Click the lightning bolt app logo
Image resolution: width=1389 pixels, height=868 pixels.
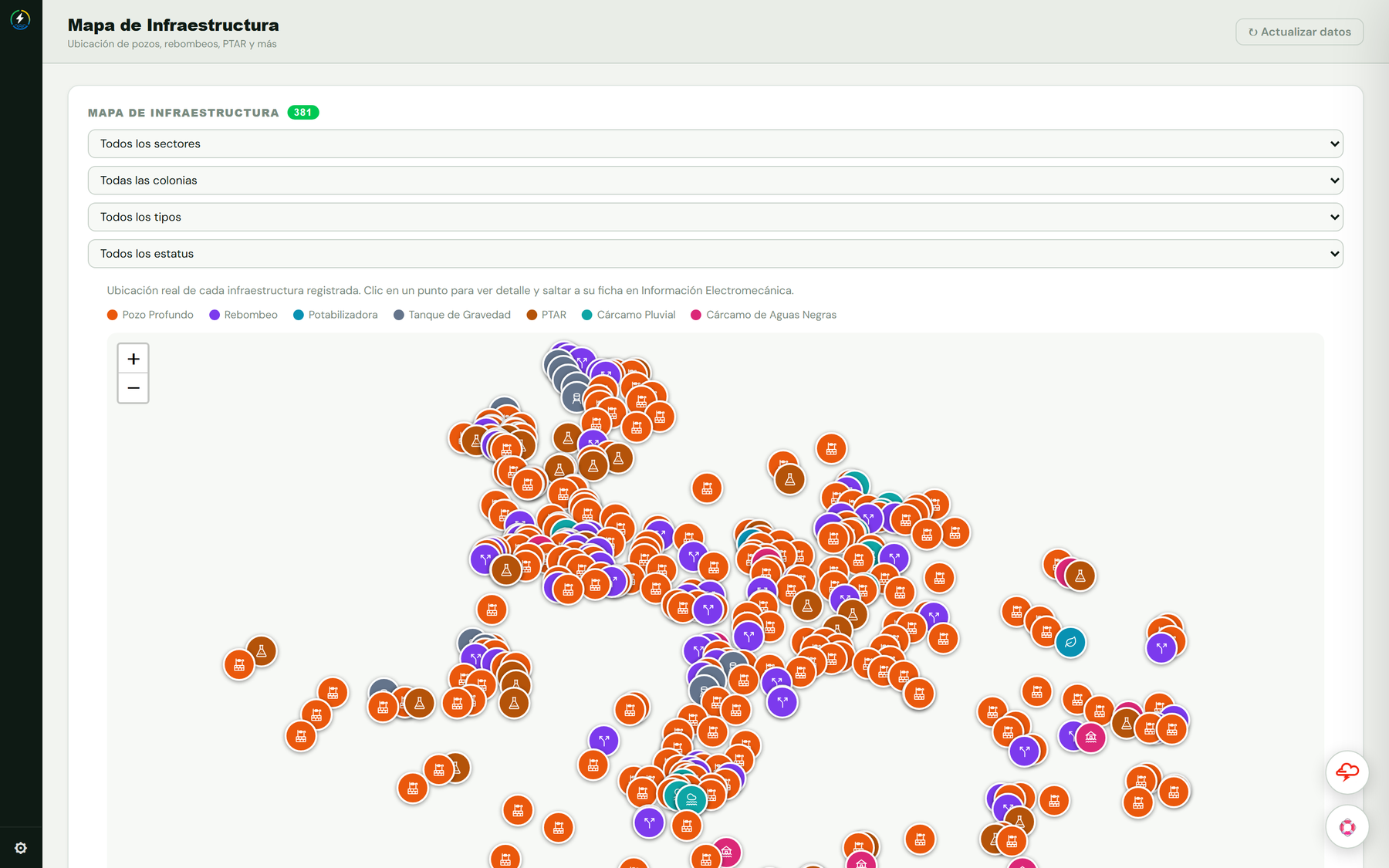tap(20, 19)
